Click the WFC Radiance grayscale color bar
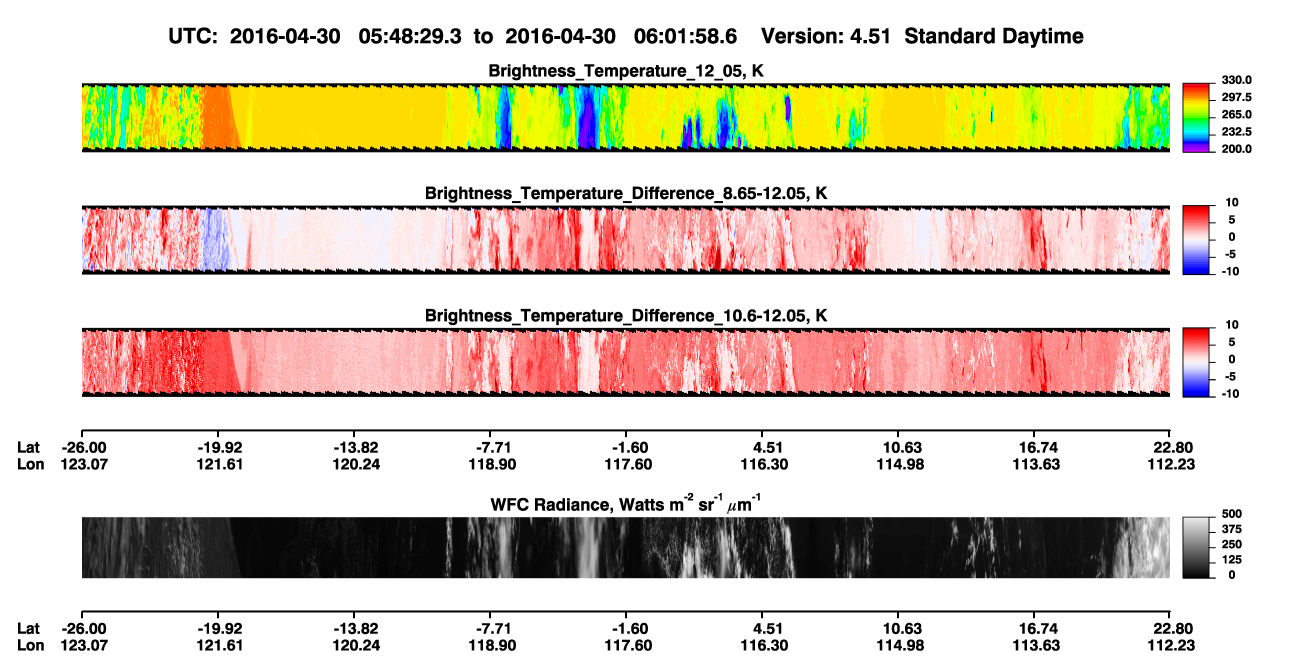The height and width of the screenshot is (667, 1300). [1197, 548]
